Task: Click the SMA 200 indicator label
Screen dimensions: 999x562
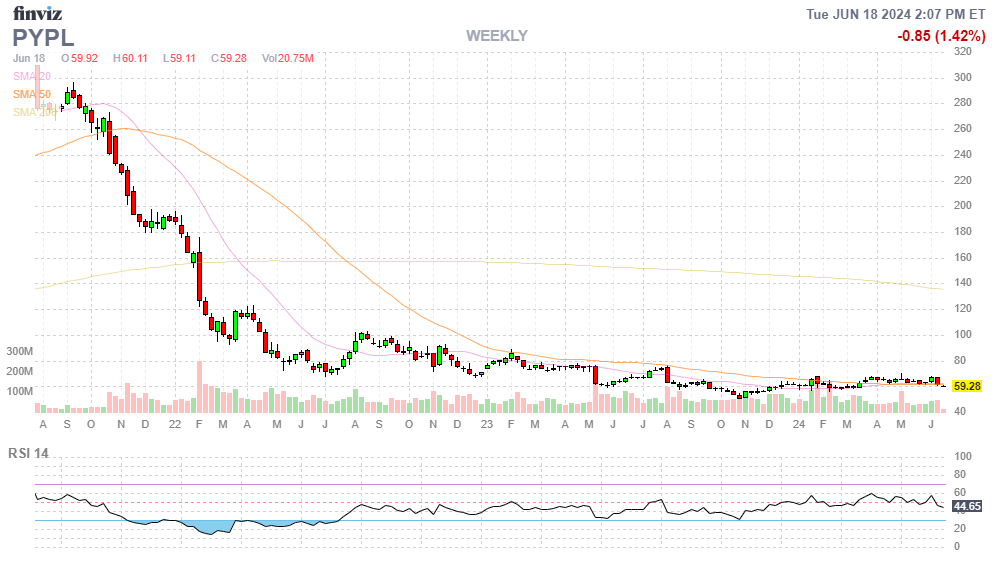Action: tap(34, 112)
